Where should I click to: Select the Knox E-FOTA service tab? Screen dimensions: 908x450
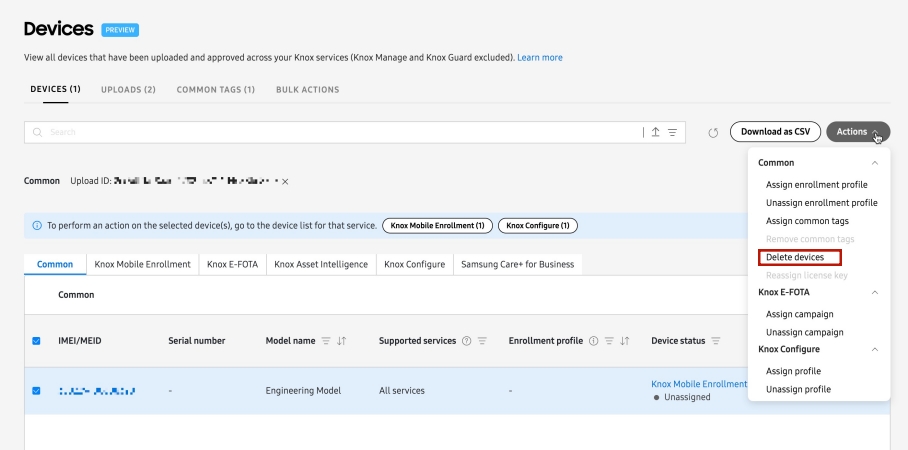tap(233, 264)
